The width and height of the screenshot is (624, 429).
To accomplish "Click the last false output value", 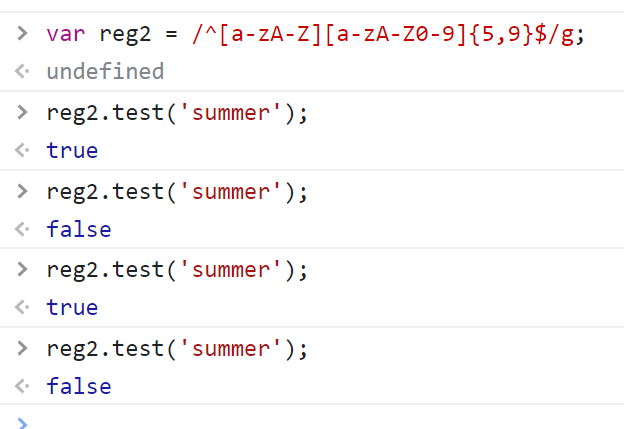I will [x=78, y=387].
